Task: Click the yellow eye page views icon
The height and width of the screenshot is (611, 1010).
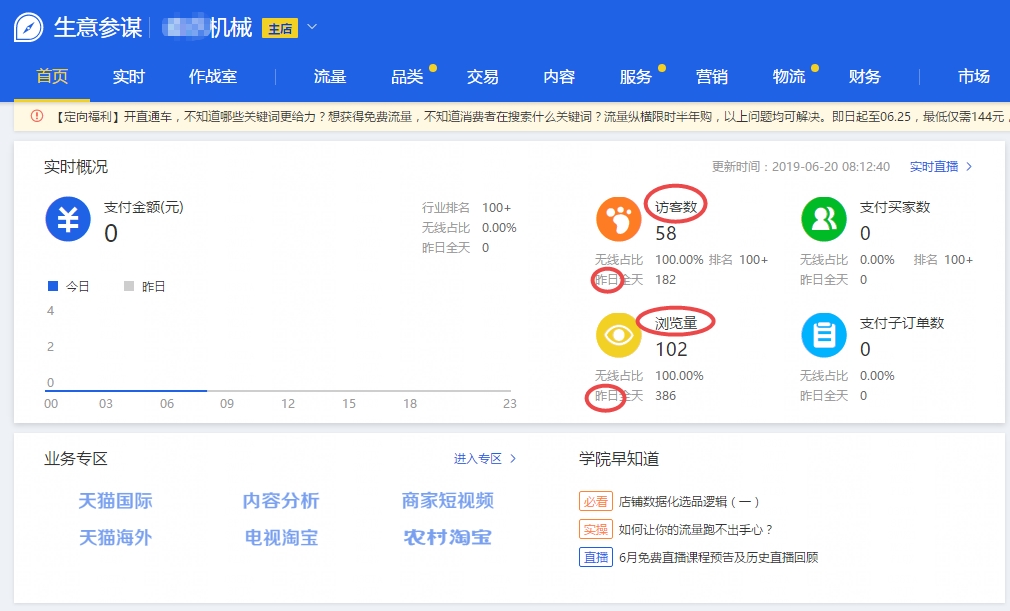Action: coord(618,335)
